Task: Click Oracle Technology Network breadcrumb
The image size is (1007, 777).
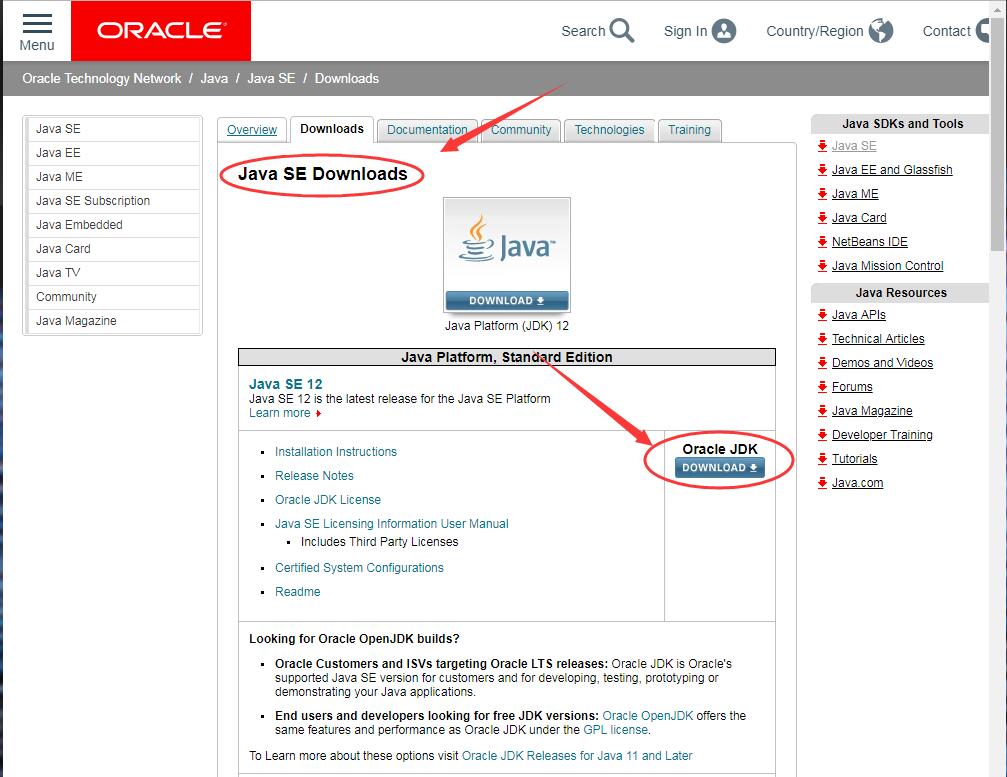Action: pyautogui.click(x=101, y=78)
